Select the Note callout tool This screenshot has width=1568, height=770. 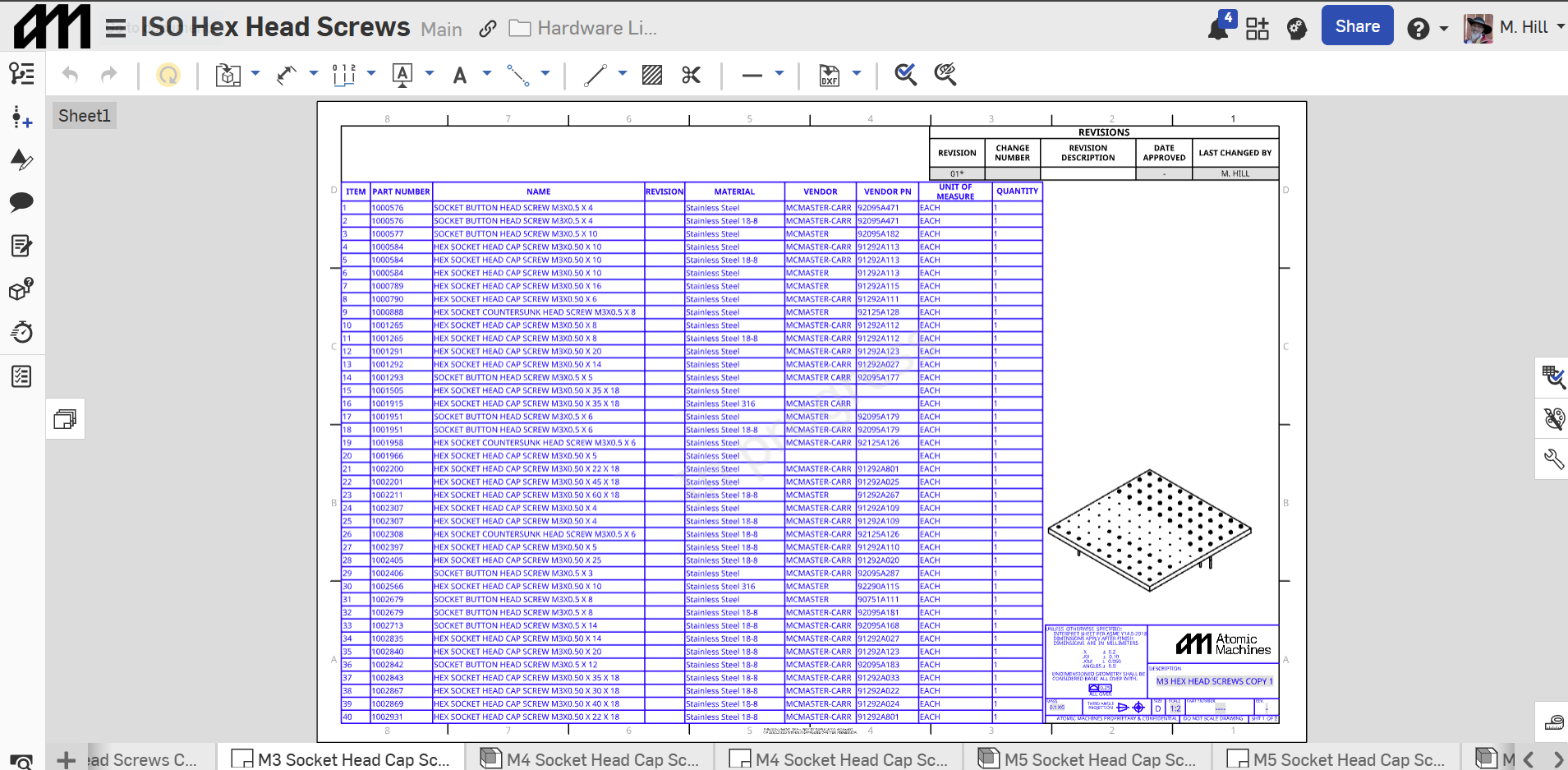pyautogui.click(x=402, y=75)
